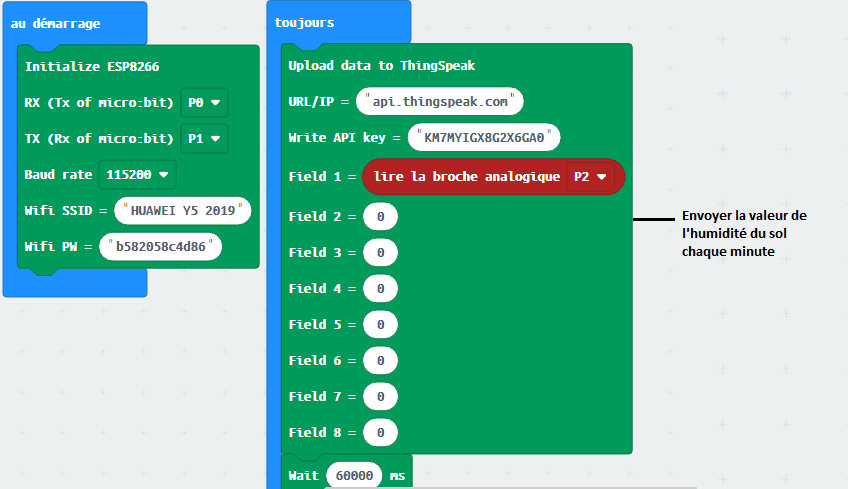Open the RX pin P0 dropdown
The image size is (848, 489).
[204, 103]
